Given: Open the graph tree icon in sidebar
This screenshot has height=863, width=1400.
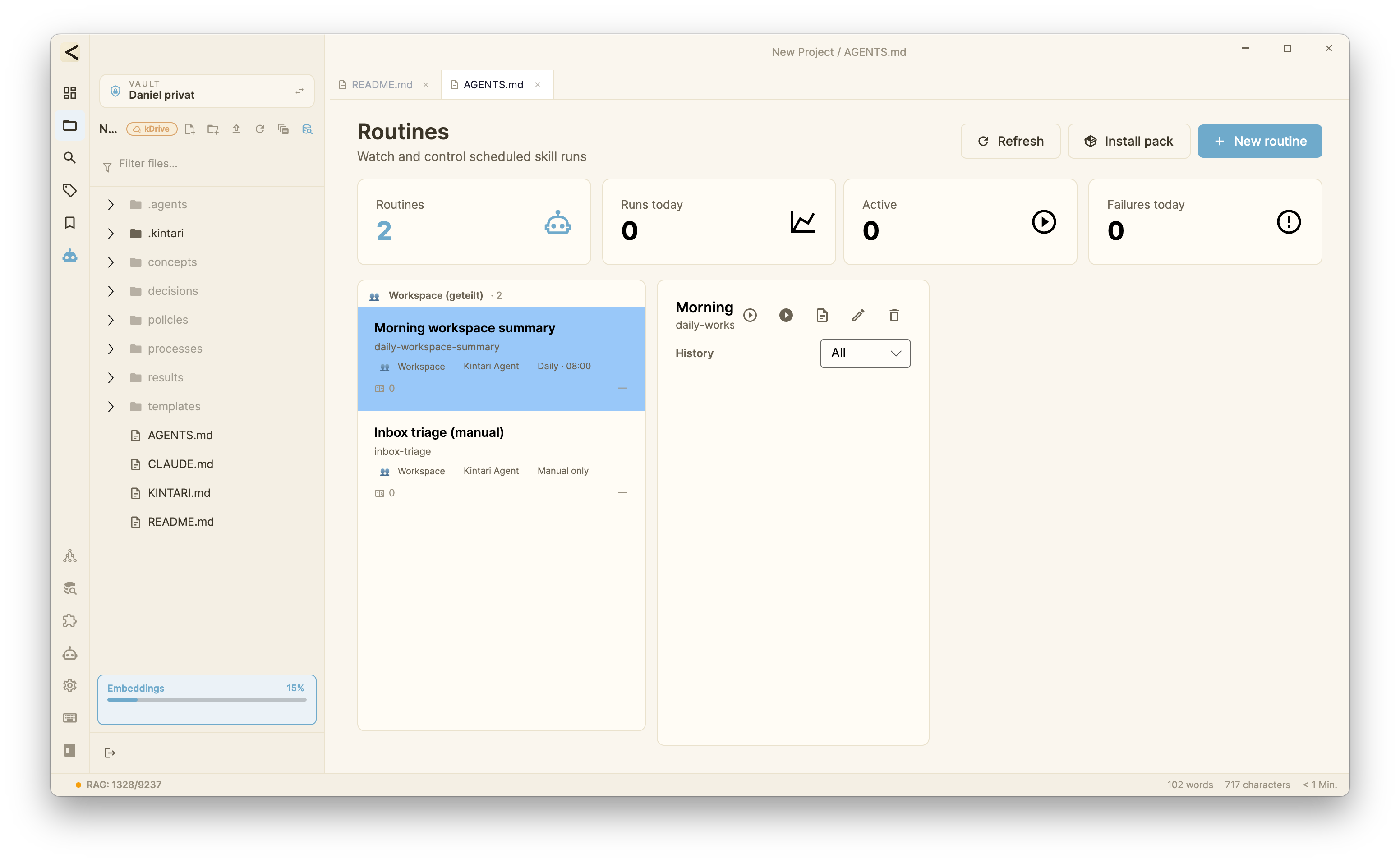Looking at the screenshot, I should (69, 556).
